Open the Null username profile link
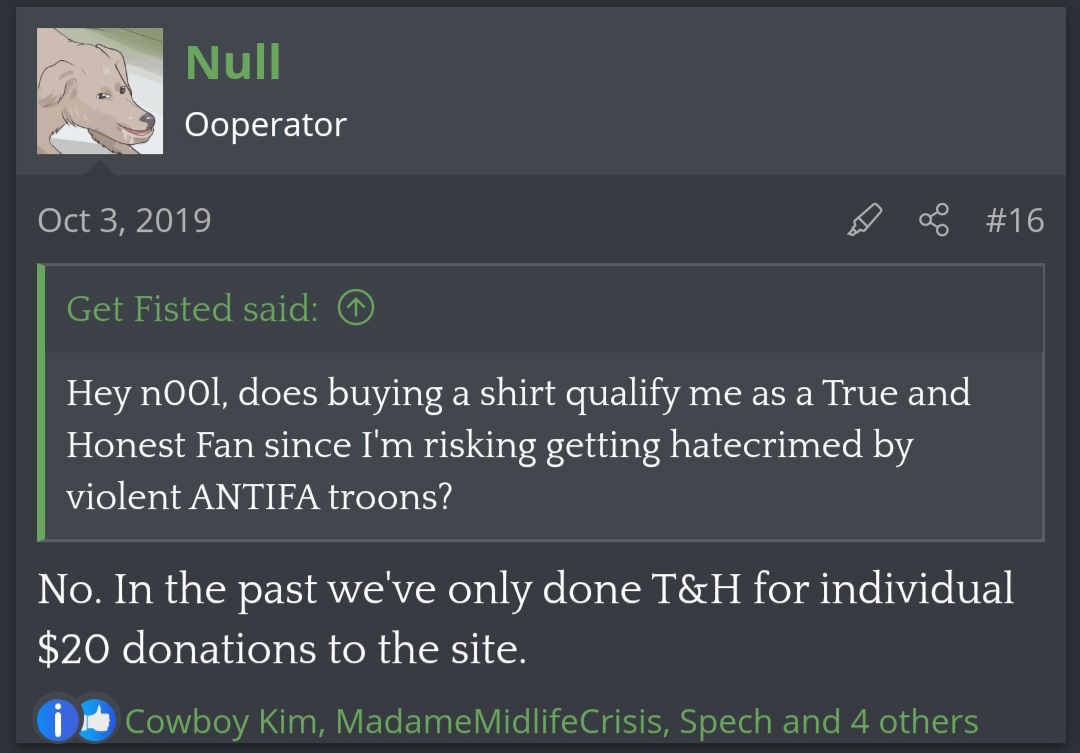Image resolution: width=1080 pixels, height=753 pixels. [x=233, y=63]
